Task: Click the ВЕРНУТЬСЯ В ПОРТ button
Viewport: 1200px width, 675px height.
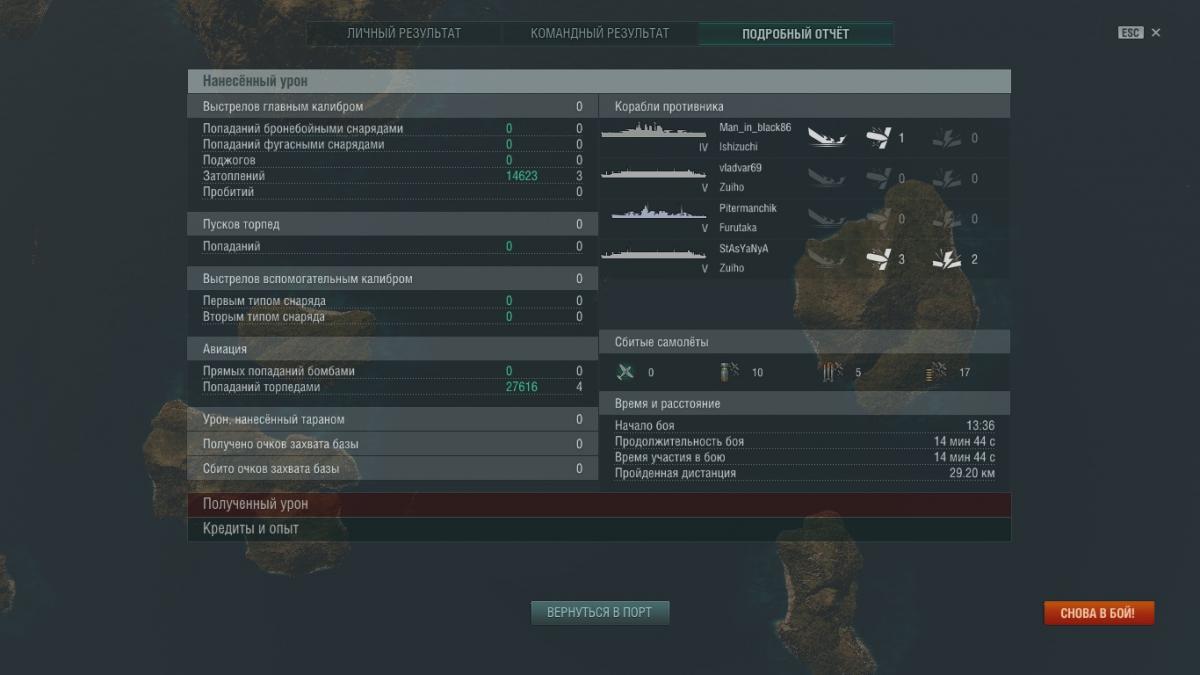Action: (x=600, y=612)
